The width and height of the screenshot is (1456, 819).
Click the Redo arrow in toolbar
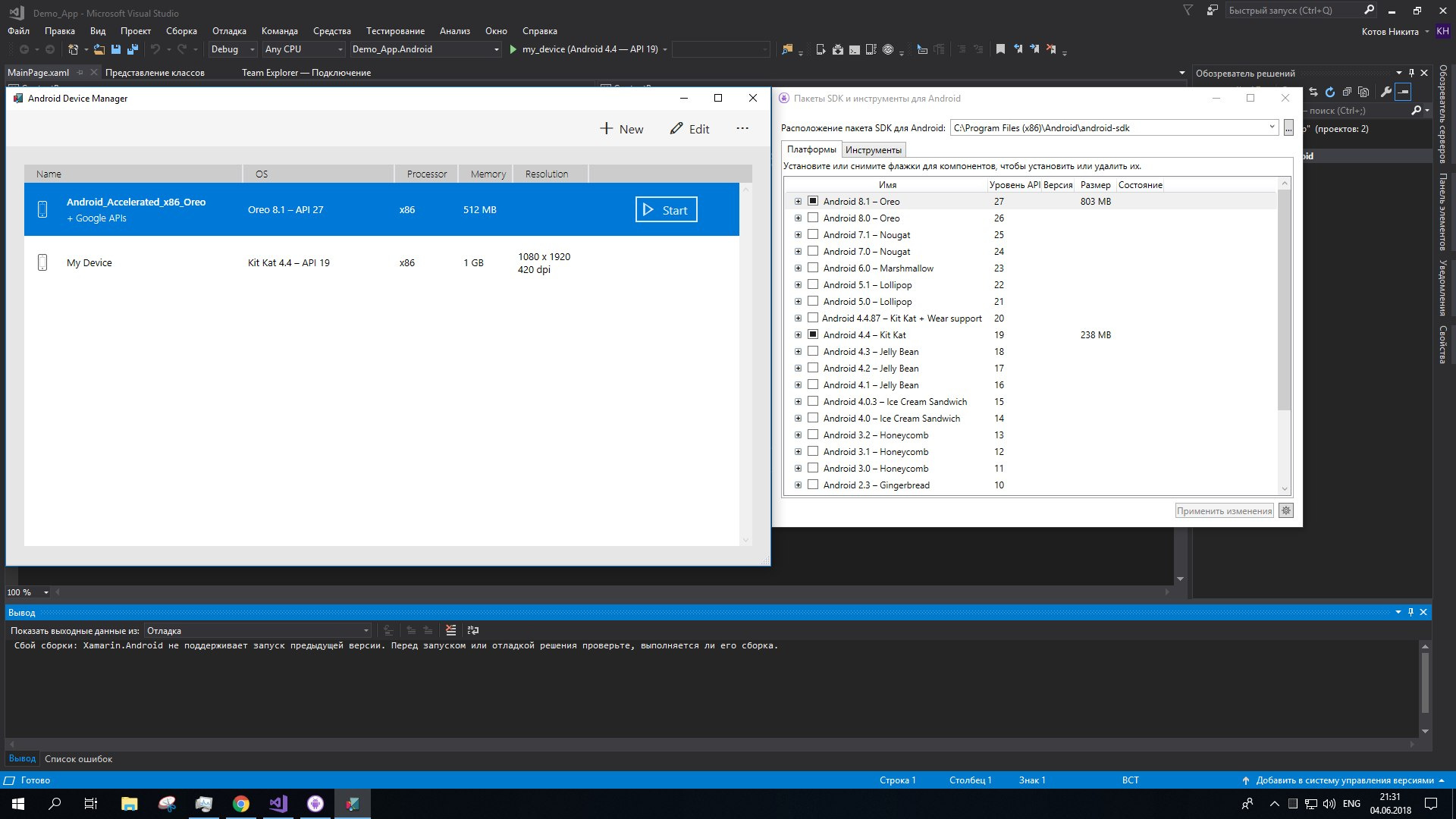click(x=182, y=49)
